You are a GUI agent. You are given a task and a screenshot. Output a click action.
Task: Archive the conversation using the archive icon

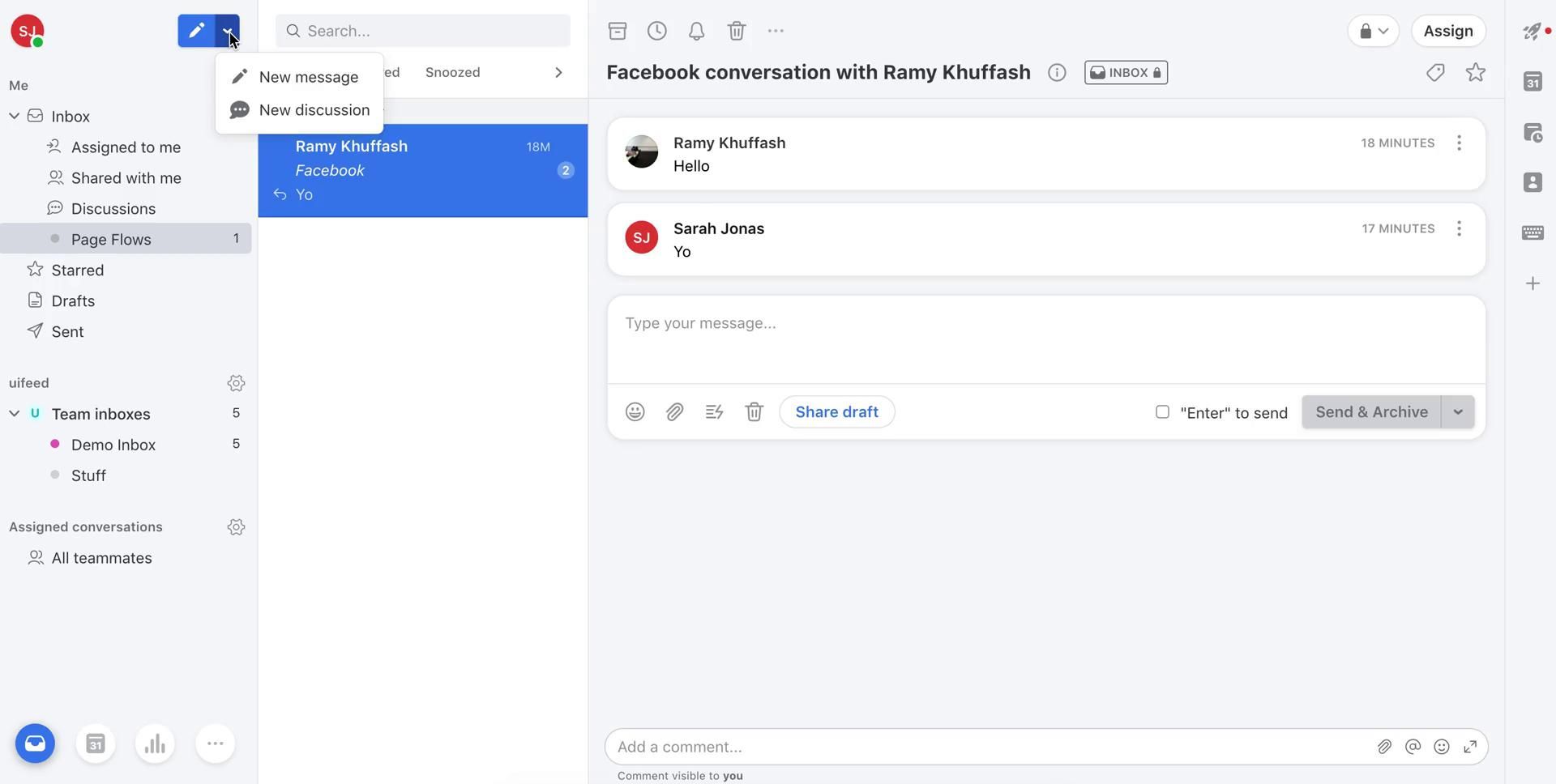618,31
